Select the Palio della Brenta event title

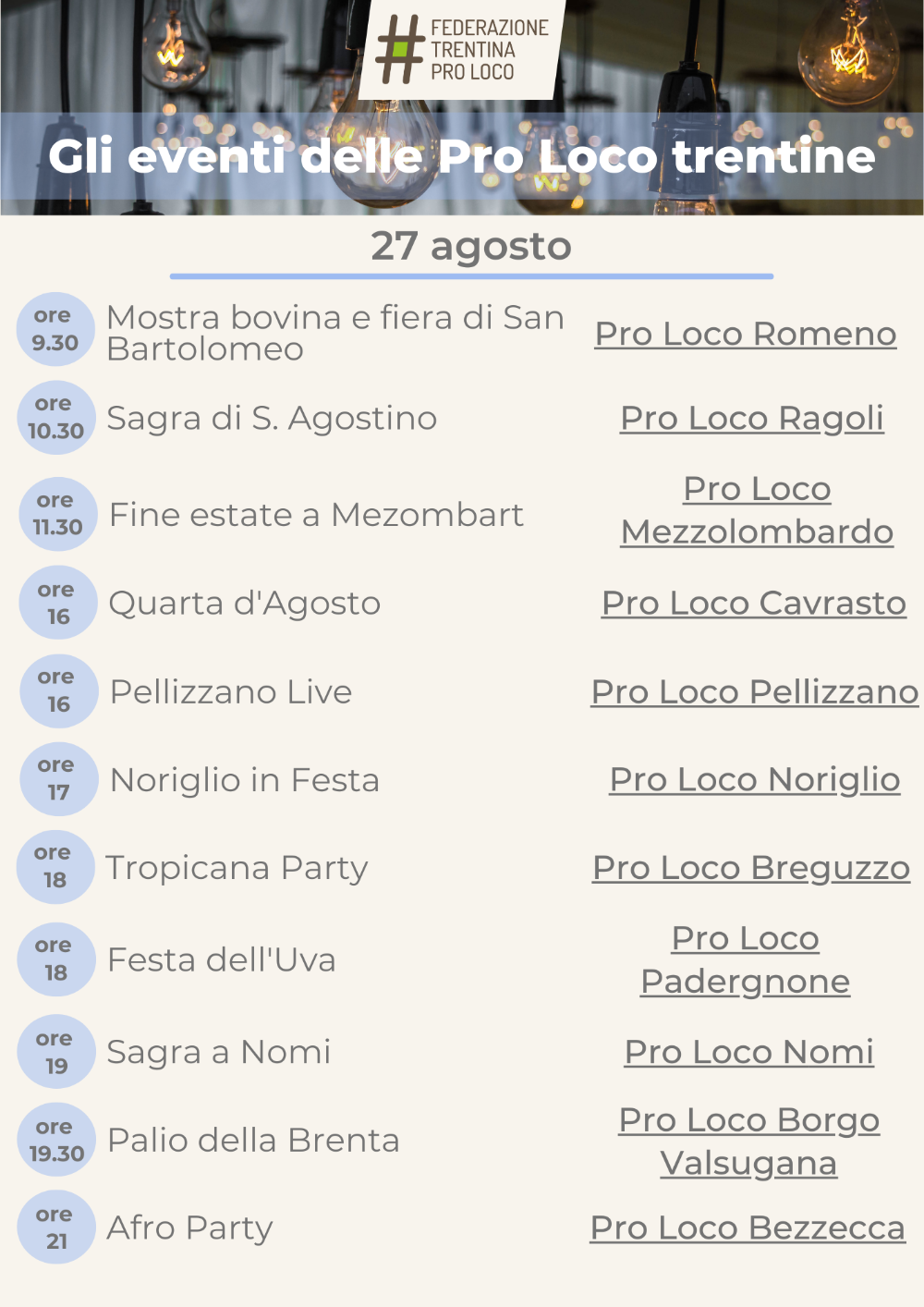[x=253, y=1140]
